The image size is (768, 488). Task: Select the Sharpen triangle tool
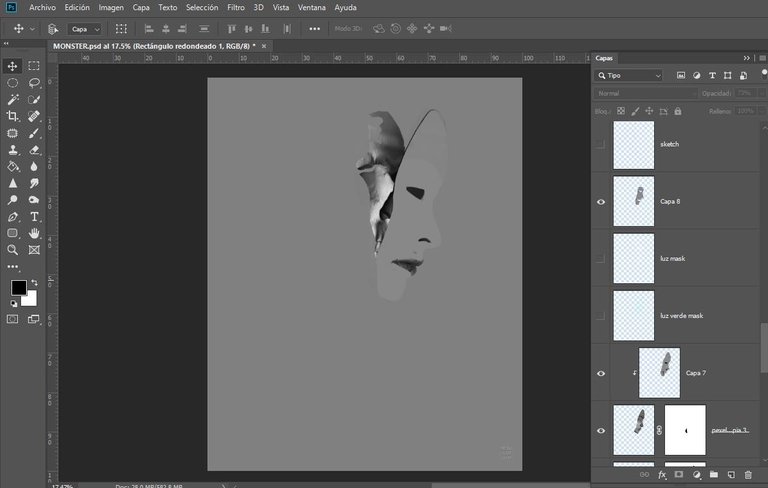pos(13,183)
